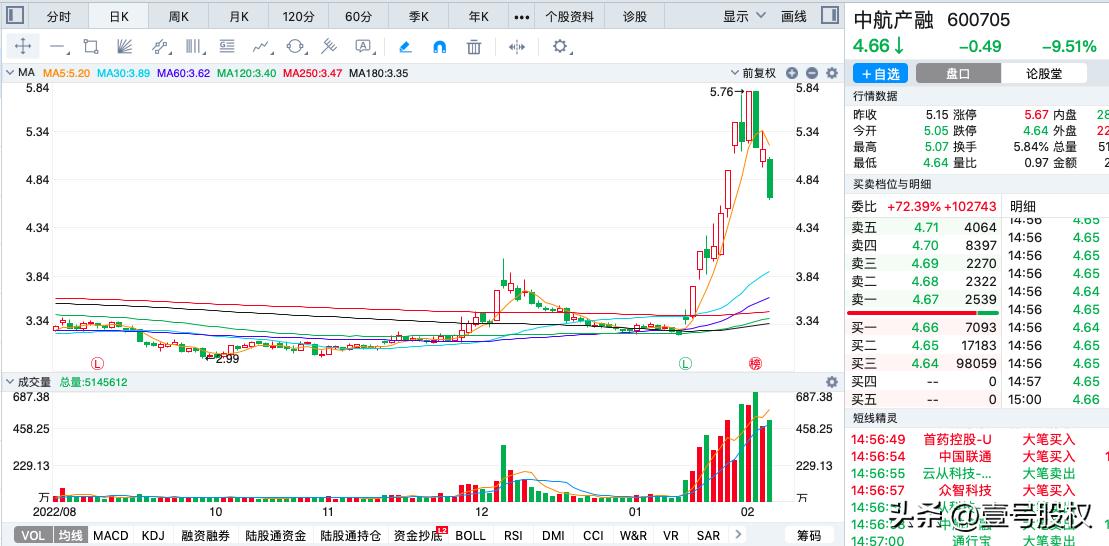This screenshot has width=1109, height=546.
Task: Click 画线 drawing button
Action: click(x=794, y=16)
